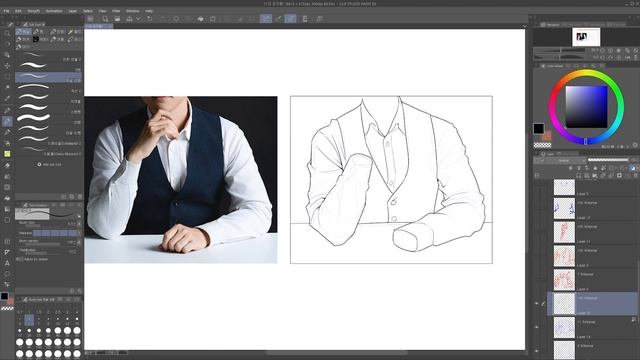Open the dropdown arrow beside Save icon
Viewport: 640px width, 360px height.
138,19
